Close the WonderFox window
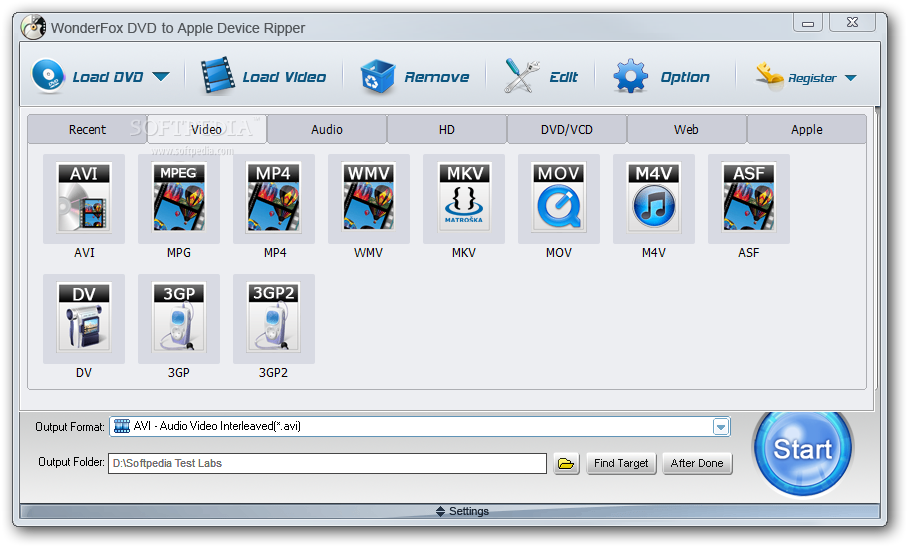This screenshot has height=547, width=908. point(852,23)
